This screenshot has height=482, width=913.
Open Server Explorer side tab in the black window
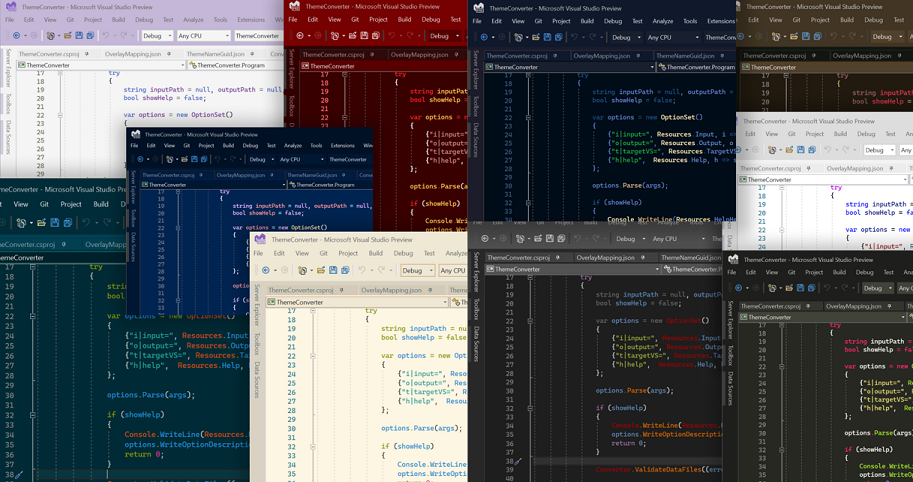(730, 320)
